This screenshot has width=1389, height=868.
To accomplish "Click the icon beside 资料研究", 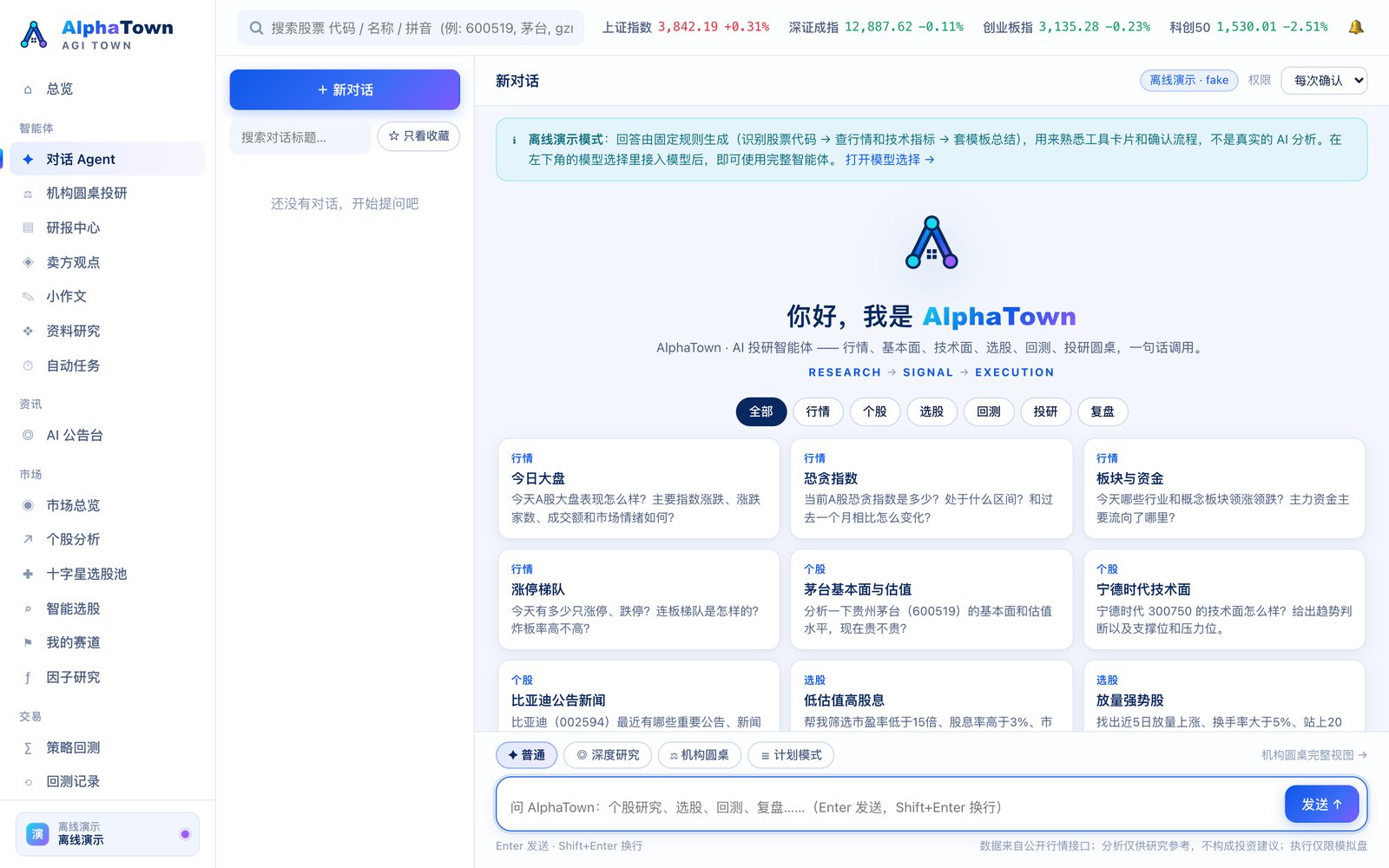I will coord(28,331).
